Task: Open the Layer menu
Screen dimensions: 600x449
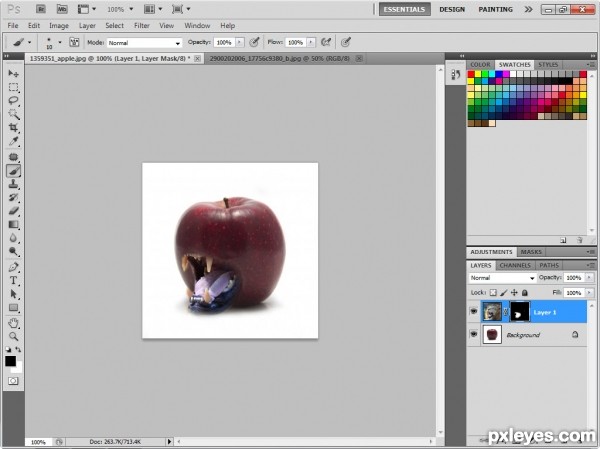Action: pos(87,26)
